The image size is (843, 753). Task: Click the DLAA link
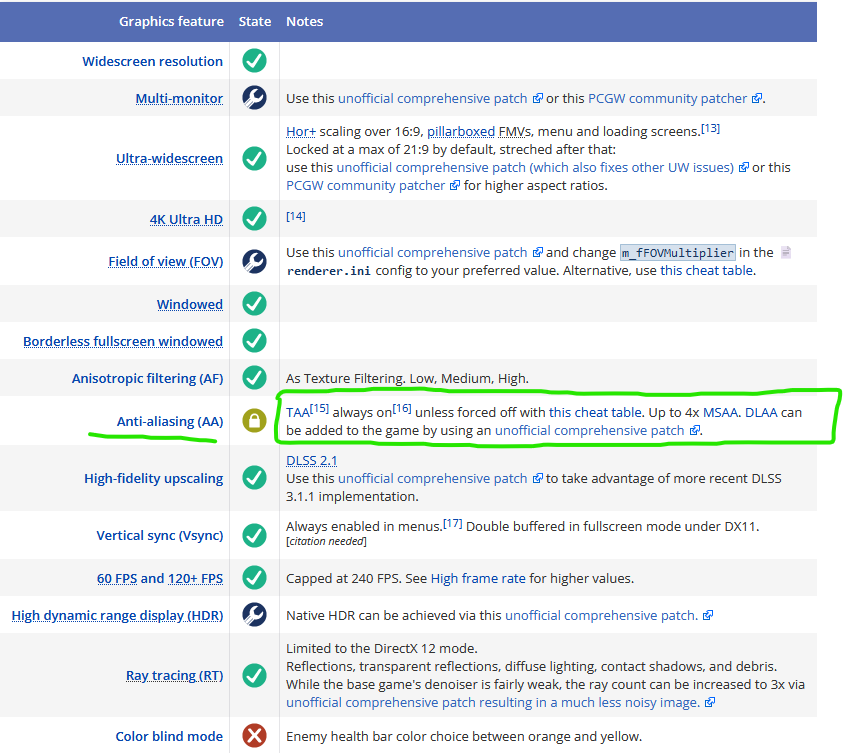tap(761, 412)
